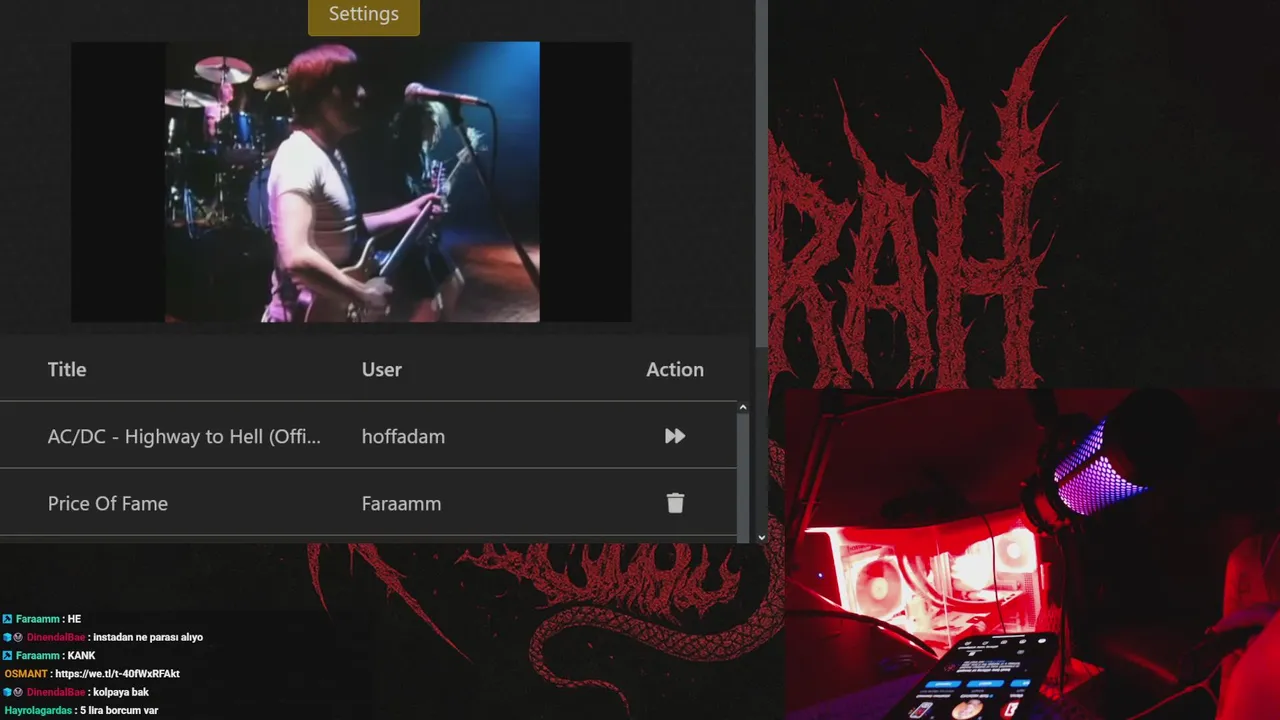Open the we.tl link from OSMANT
The width and height of the screenshot is (1280, 720).
click(x=117, y=674)
